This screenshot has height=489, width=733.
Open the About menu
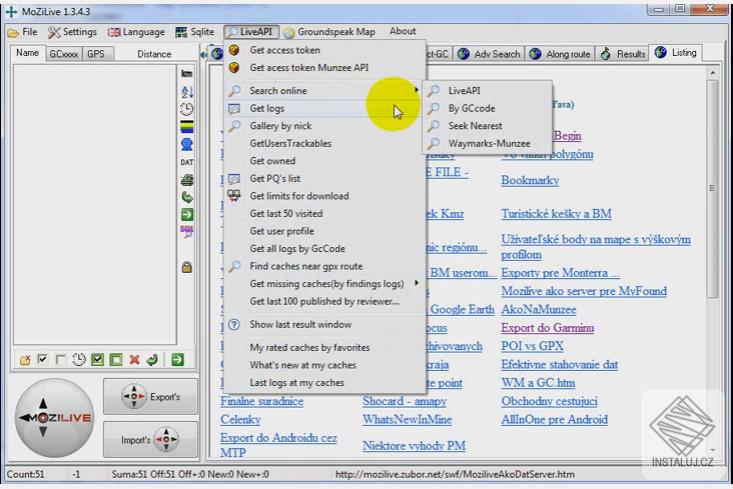pos(402,31)
